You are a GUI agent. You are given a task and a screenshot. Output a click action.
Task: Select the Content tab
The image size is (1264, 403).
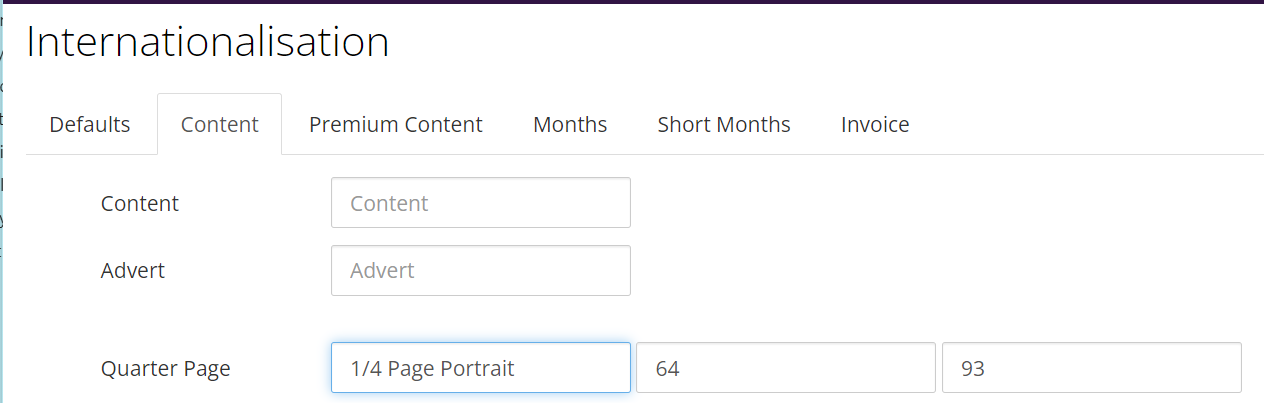(x=219, y=125)
